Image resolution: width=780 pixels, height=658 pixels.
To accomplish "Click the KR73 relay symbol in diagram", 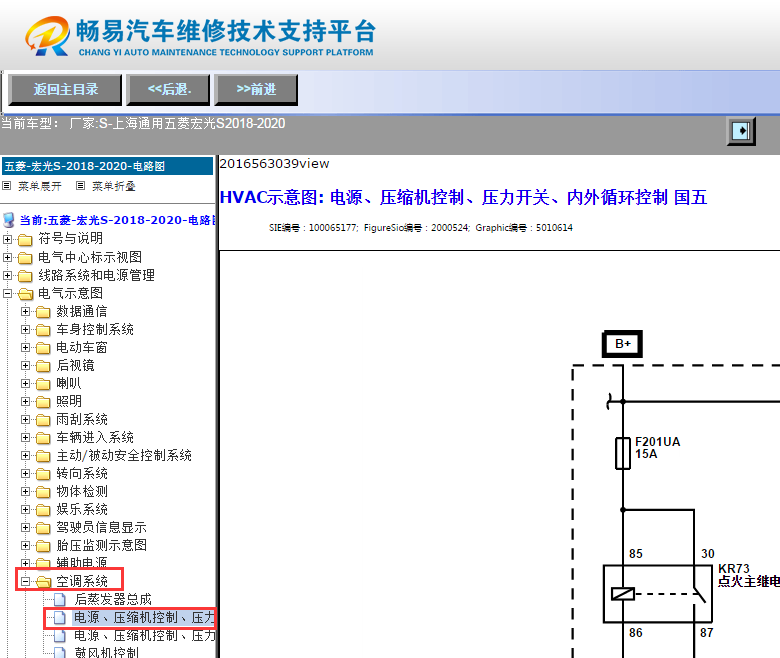I will pyautogui.click(x=658, y=593).
